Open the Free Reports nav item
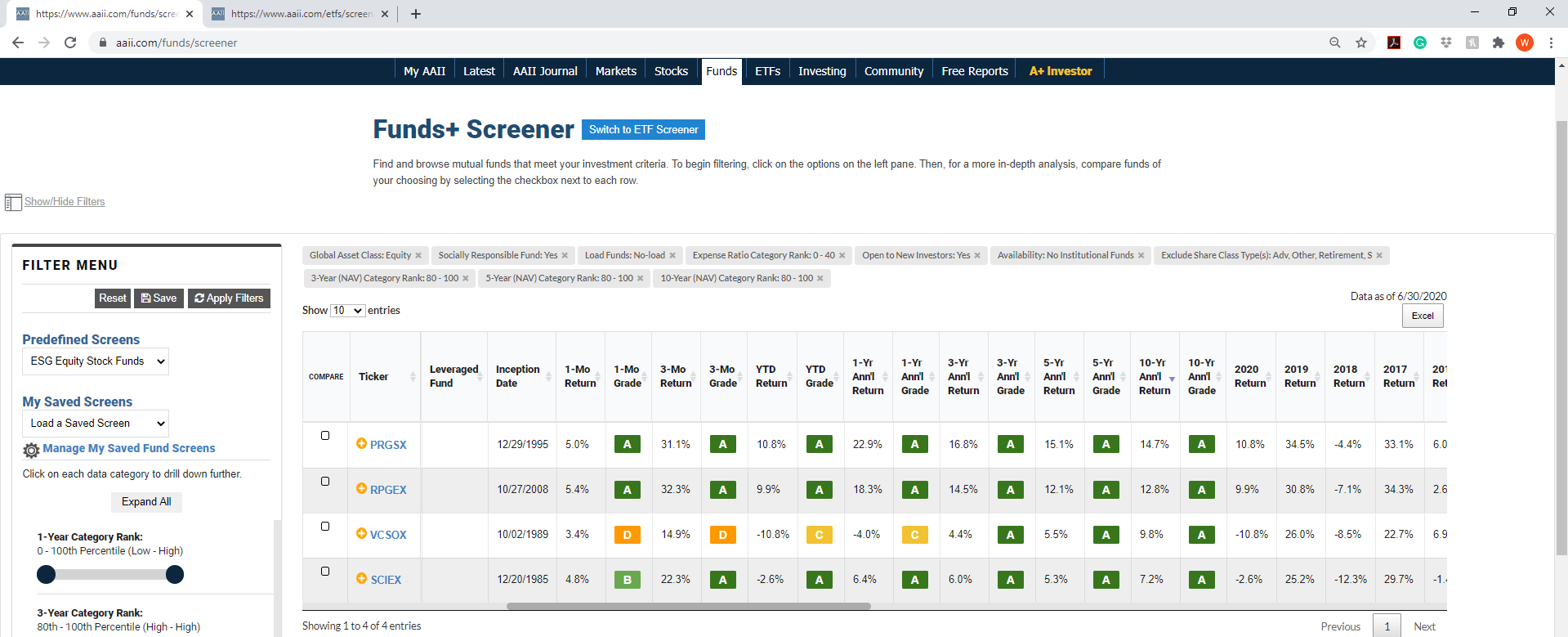Image resolution: width=1568 pixels, height=637 pixels. pos(975,71)
